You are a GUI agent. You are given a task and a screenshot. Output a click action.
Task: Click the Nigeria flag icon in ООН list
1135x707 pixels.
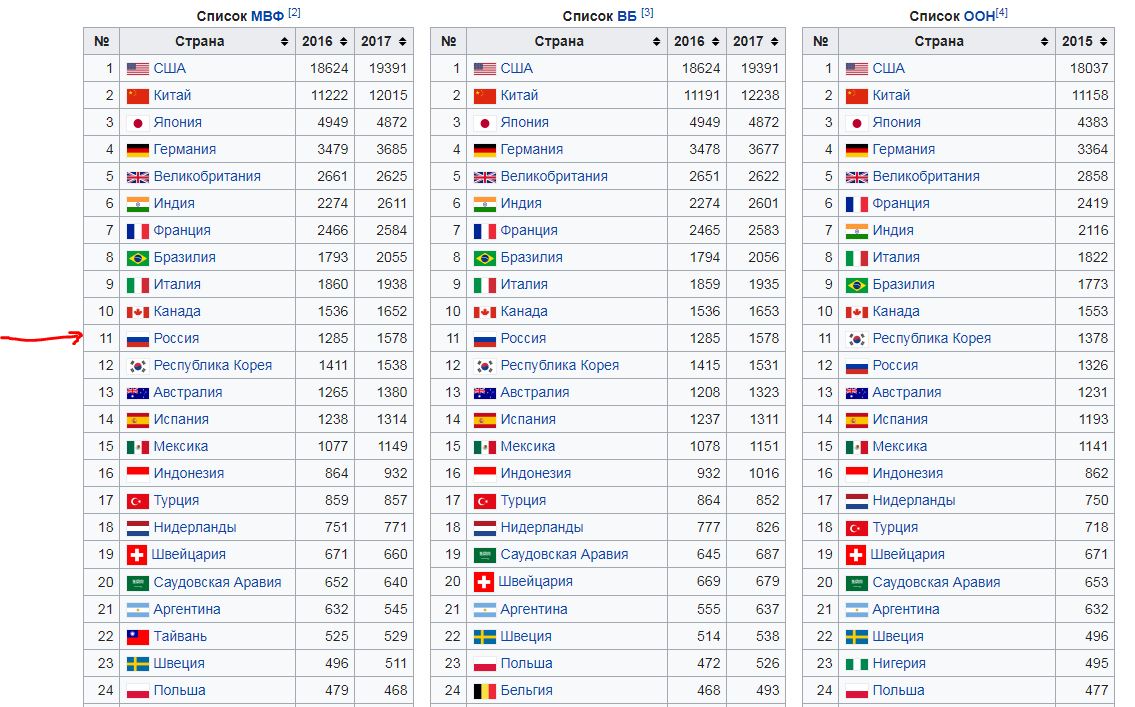point(856,664)
